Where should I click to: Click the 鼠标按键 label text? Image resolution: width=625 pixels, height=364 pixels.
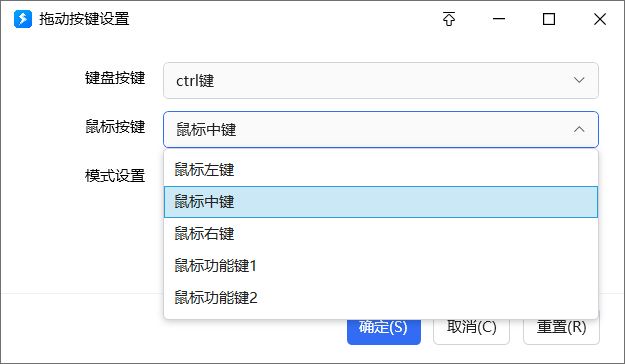click(x=115, y=127)
